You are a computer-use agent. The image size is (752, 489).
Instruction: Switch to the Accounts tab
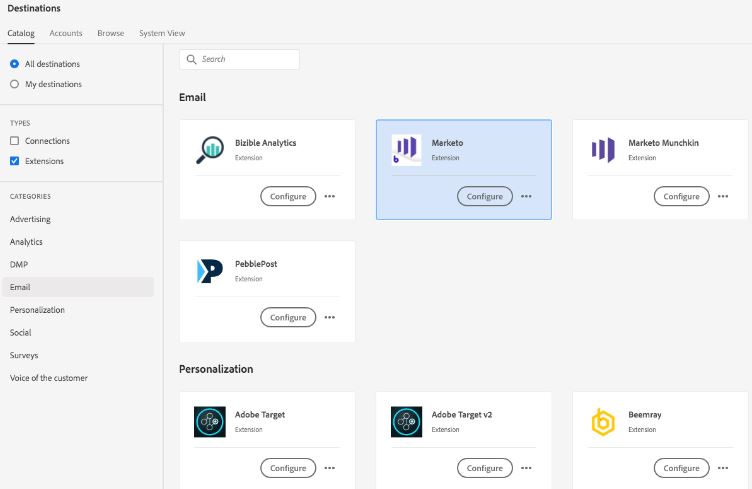[66, 33]
